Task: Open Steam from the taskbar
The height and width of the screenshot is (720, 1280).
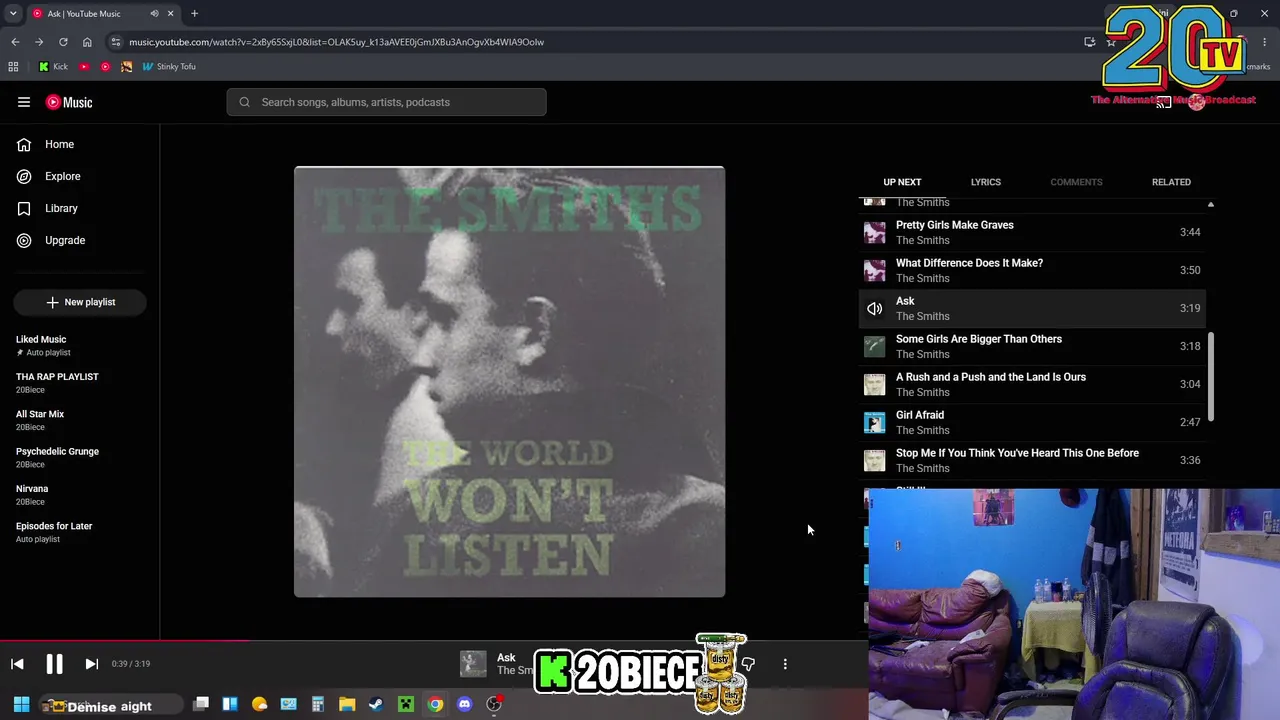Action: pyautogui.click(x=376, y=704)
